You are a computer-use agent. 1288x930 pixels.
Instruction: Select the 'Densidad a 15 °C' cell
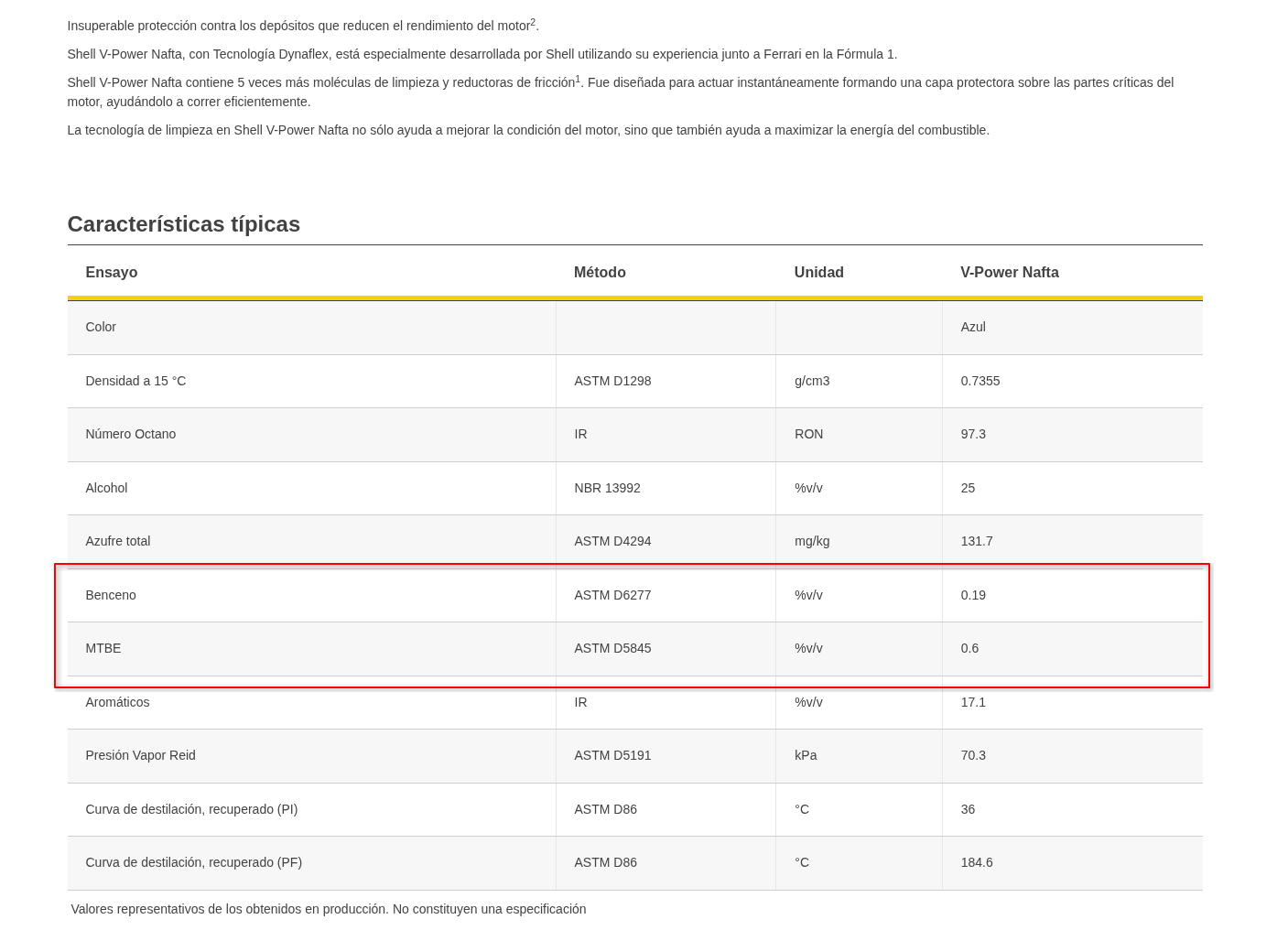(x=135, y=381)
